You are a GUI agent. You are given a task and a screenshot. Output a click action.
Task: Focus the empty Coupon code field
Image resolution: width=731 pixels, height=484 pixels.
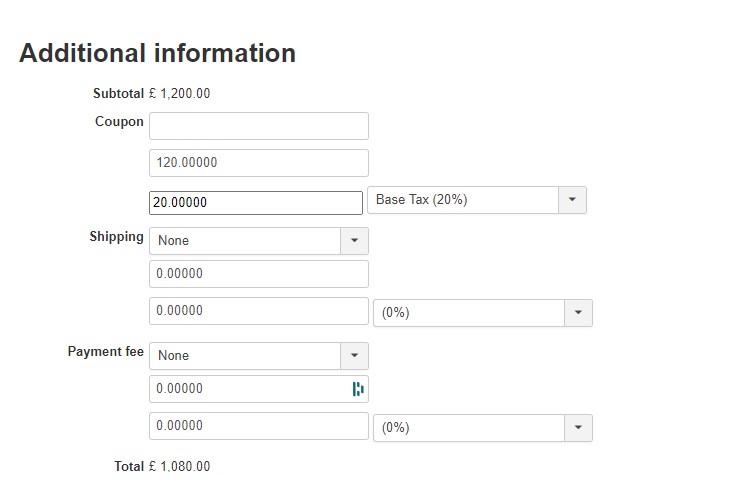pyautogui.click(x=258, y=126)
